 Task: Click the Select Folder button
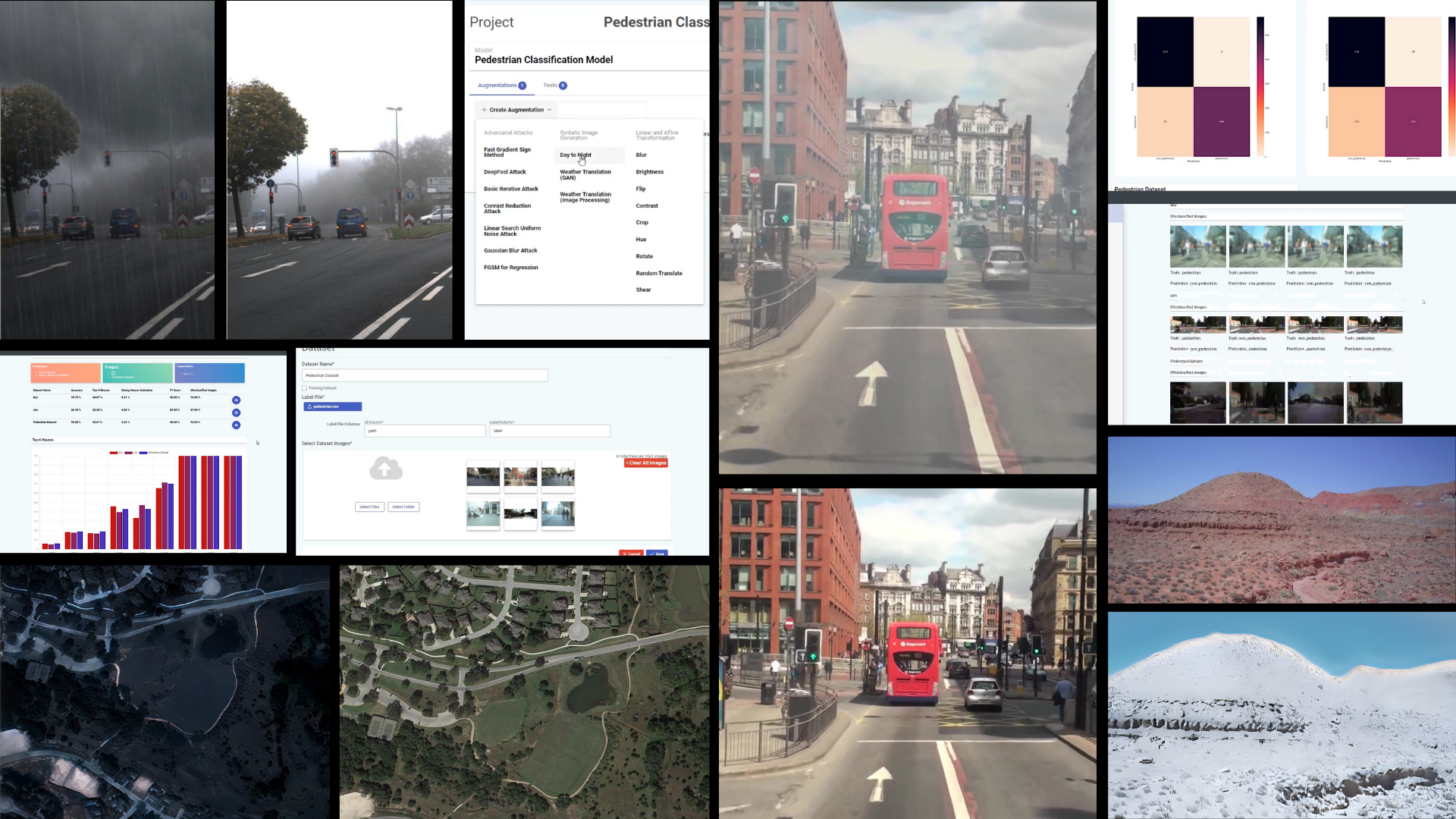point(403,507)
